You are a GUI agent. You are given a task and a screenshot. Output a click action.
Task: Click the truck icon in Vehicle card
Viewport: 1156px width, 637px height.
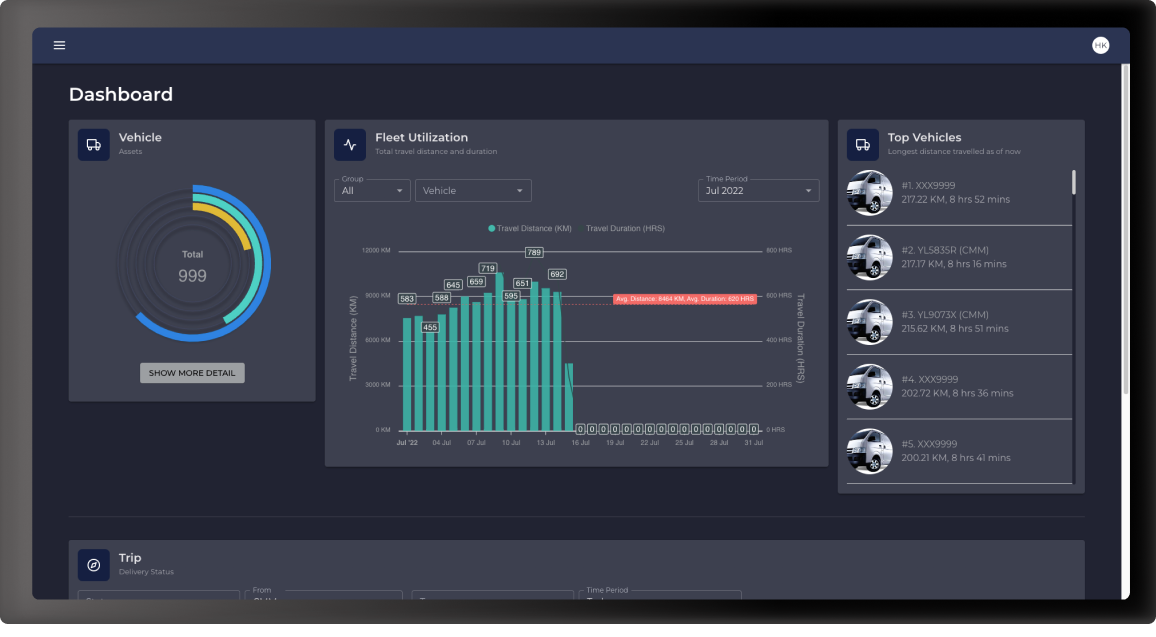click(94, 144)
